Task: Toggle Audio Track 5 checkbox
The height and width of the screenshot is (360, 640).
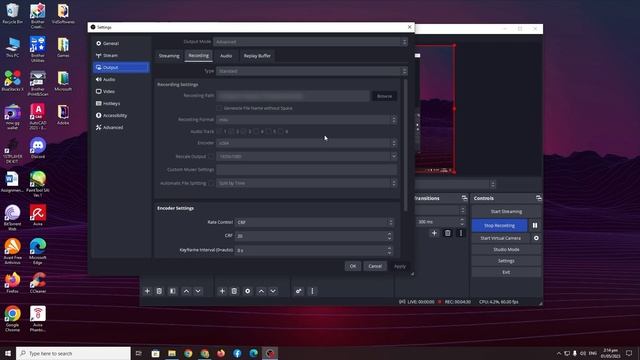Action: [268, 131]
